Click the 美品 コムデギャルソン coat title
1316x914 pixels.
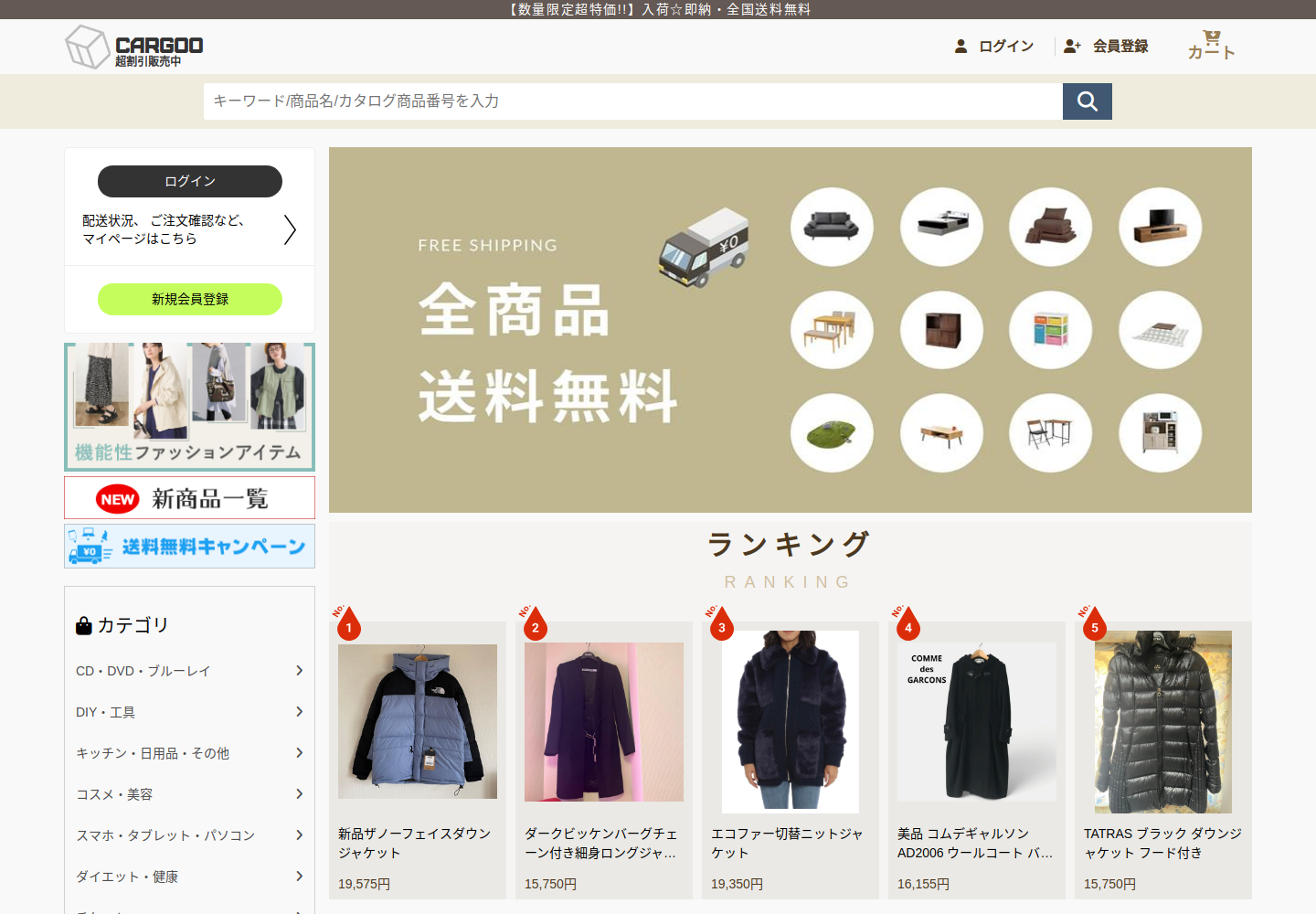point(975,843)
